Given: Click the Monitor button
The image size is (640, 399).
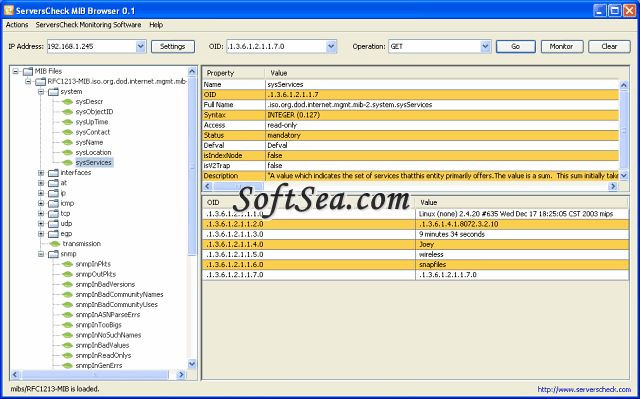Looking at the screenshot, I should (562, 47).
